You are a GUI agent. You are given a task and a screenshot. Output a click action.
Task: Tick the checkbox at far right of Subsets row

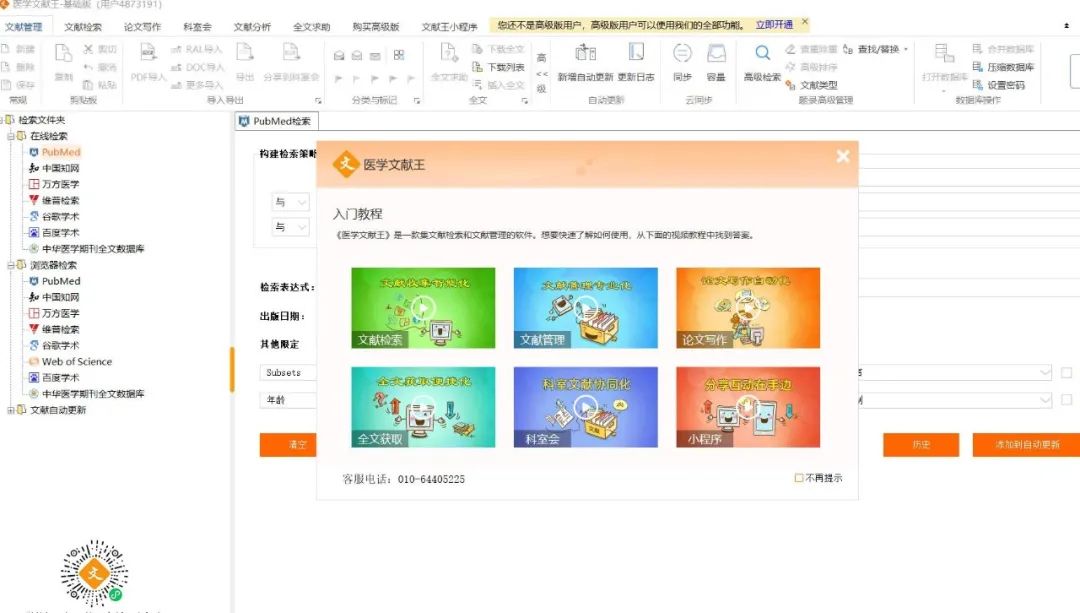1066,373
